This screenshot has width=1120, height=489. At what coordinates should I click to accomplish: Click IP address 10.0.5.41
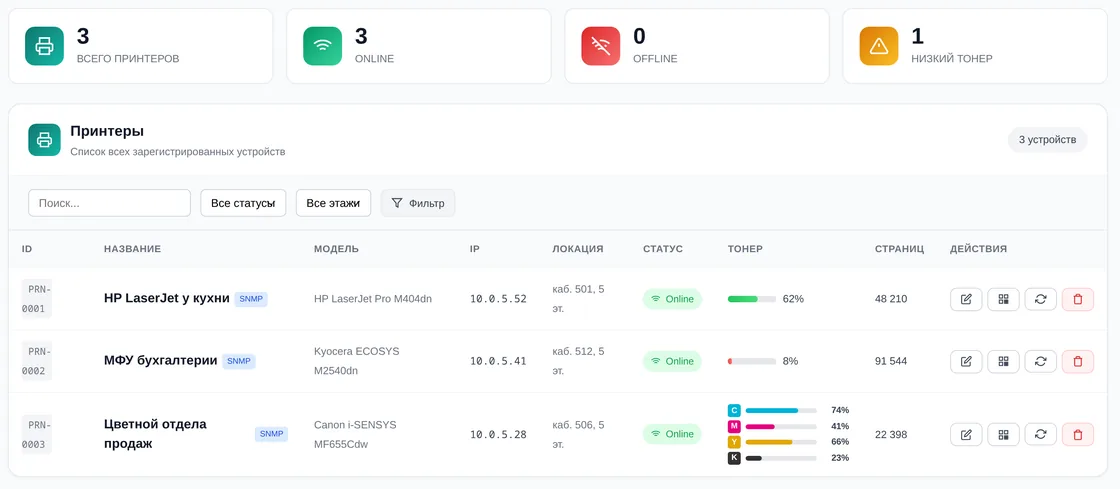click(498, 361)
